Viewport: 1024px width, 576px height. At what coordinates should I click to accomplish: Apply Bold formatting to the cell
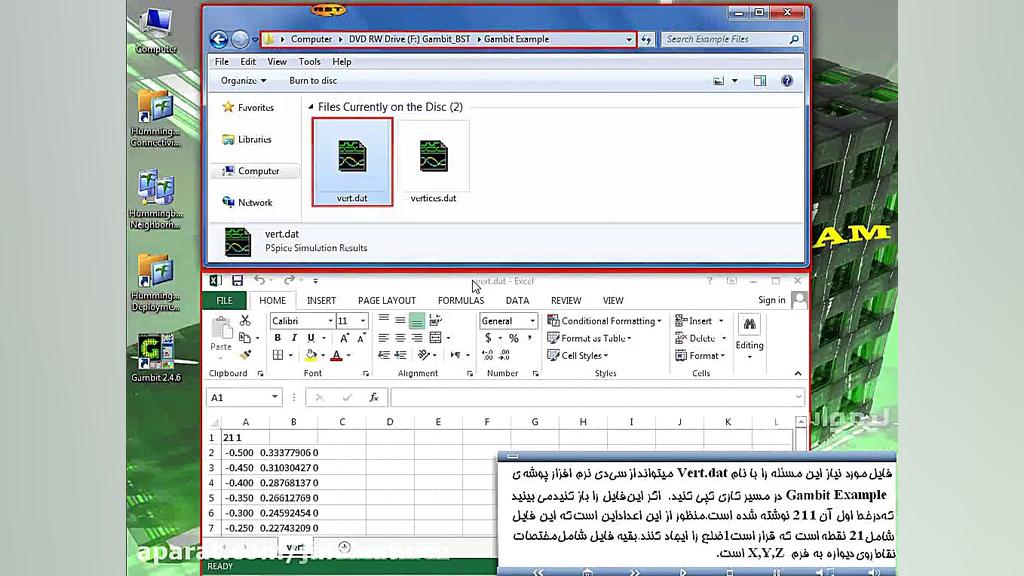(x=278, y=336)
